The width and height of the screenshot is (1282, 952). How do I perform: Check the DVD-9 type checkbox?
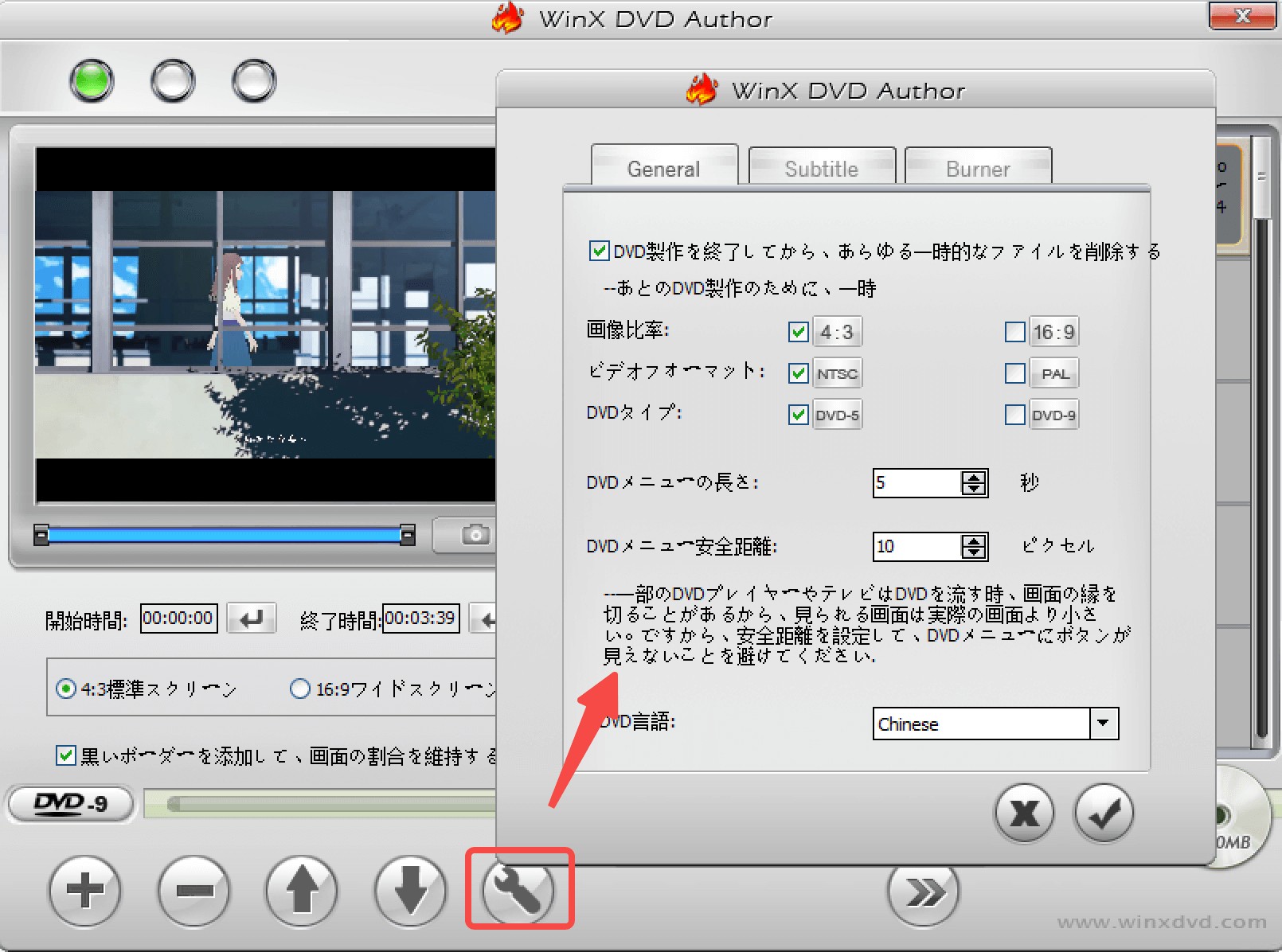tap(1014, 414)
